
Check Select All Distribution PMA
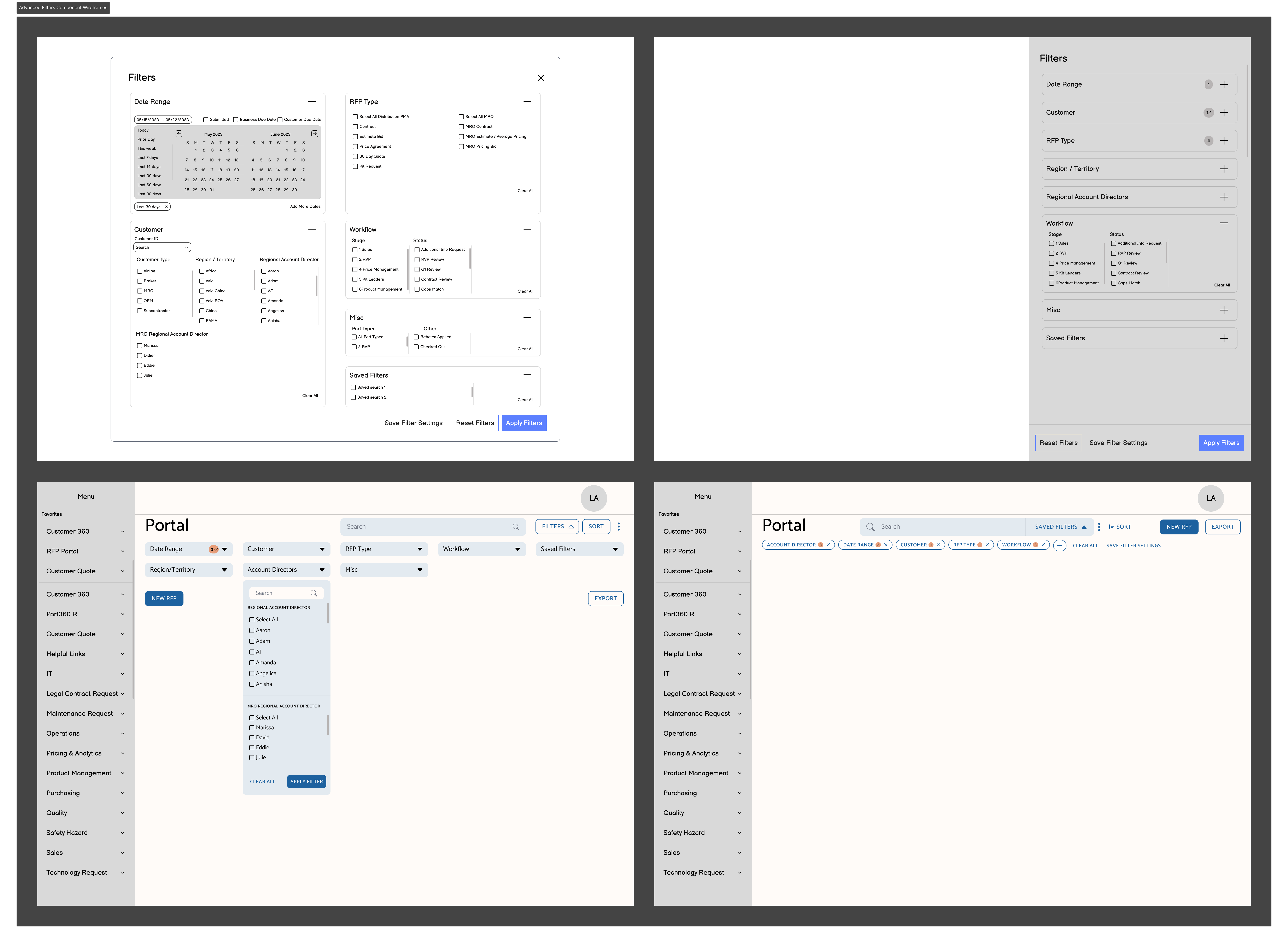(355, 117)
